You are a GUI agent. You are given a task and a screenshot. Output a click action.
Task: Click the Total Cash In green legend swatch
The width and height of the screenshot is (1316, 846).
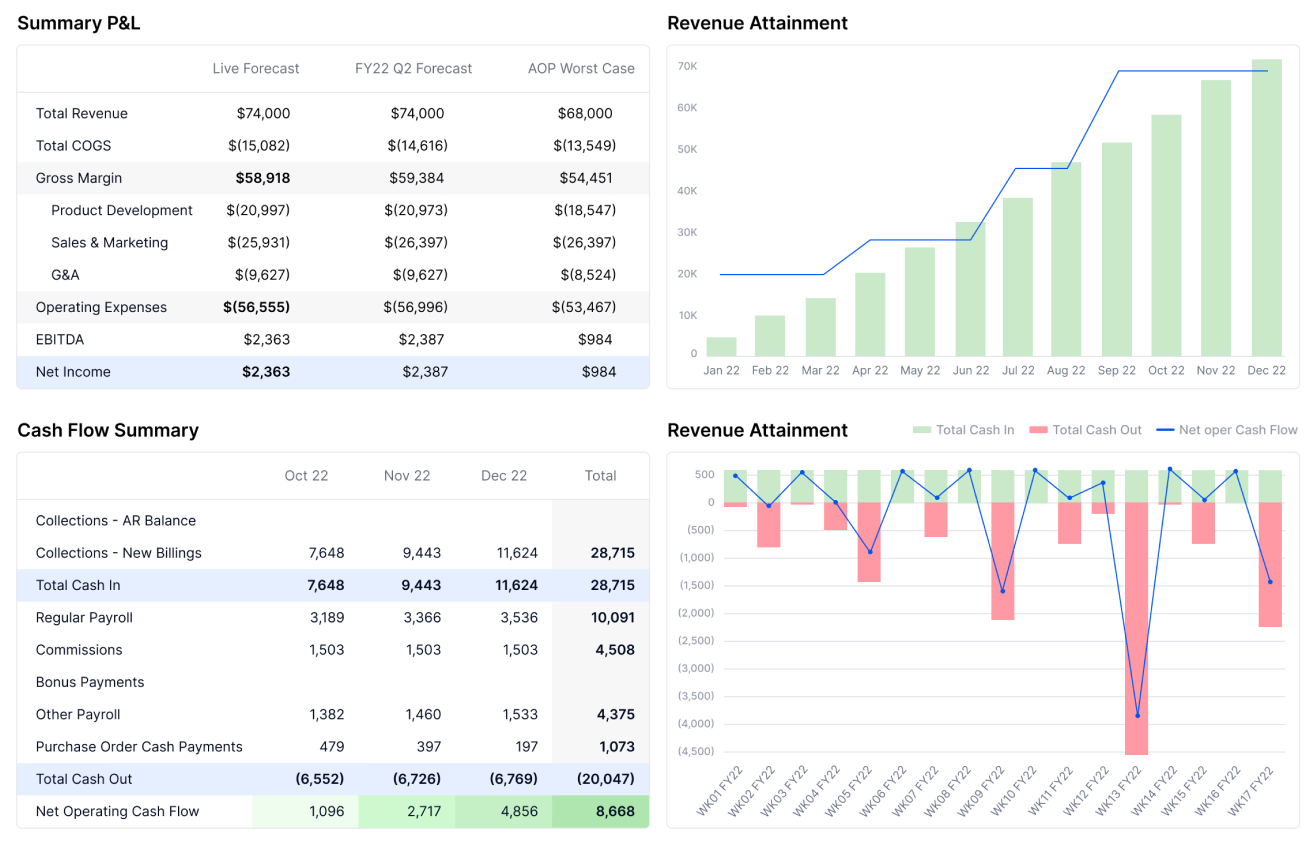pyautogui.click(x=921, y=430)
